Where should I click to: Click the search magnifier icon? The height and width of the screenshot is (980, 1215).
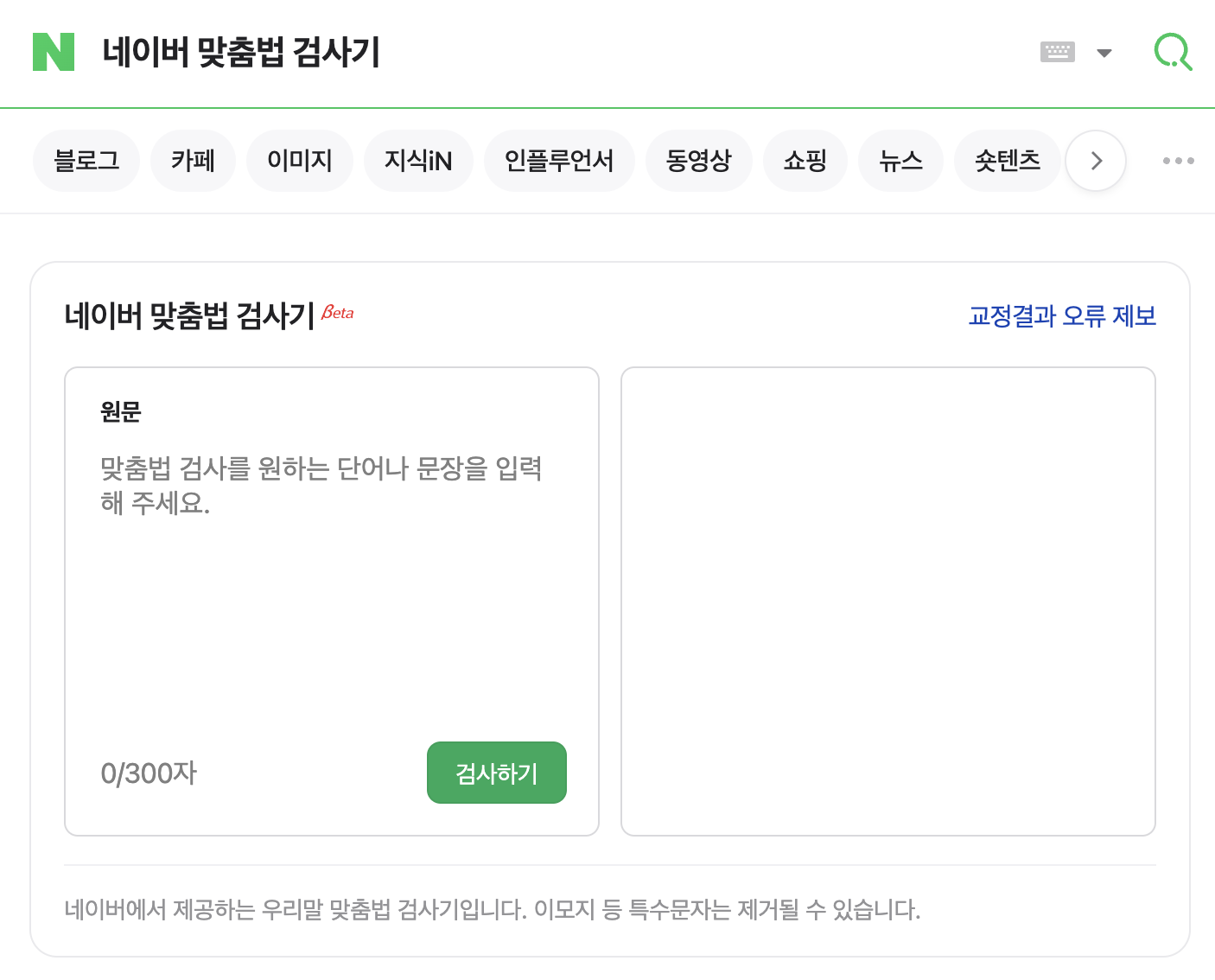(x=1173, y=53)
